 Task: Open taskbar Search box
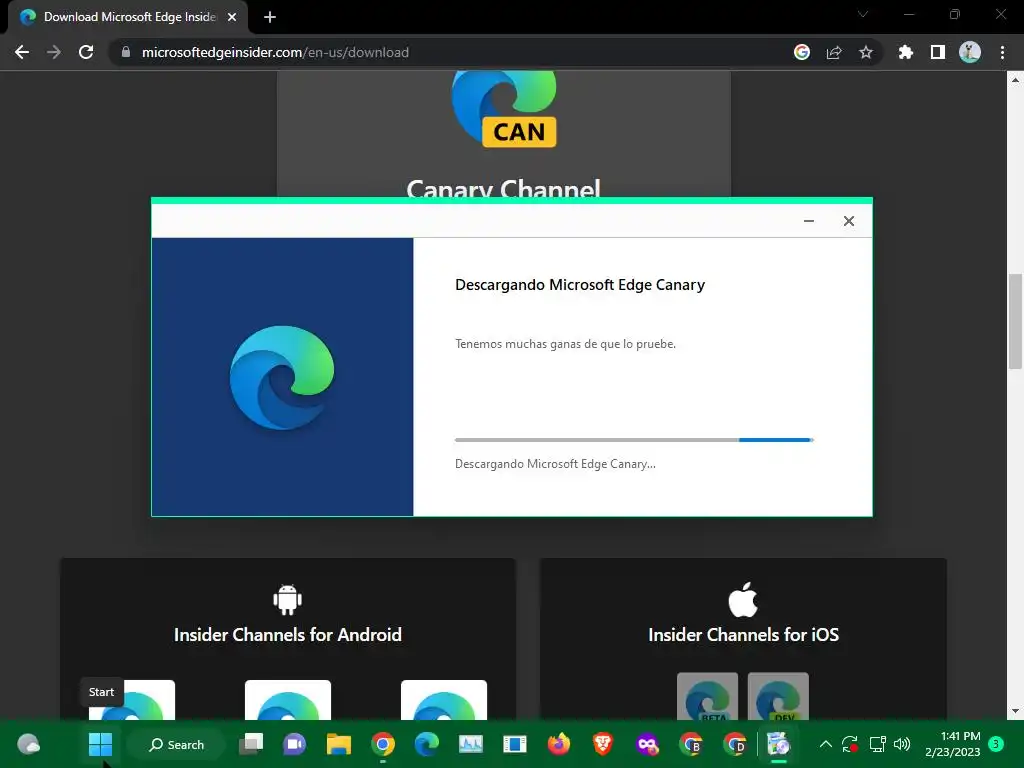tap(176, 744)
